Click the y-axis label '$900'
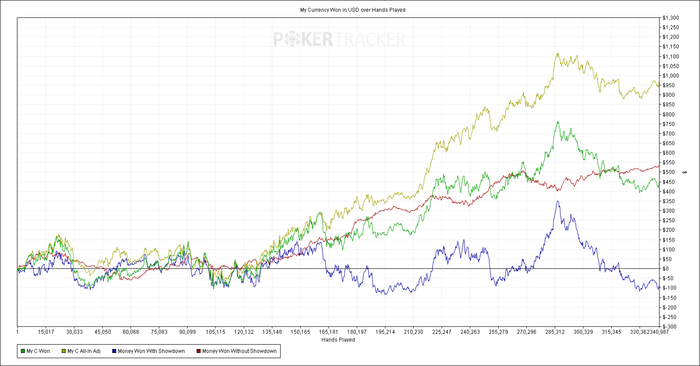The height and width of the screenshot is (366, 700). pyautogui.click(x=668, y=95)
